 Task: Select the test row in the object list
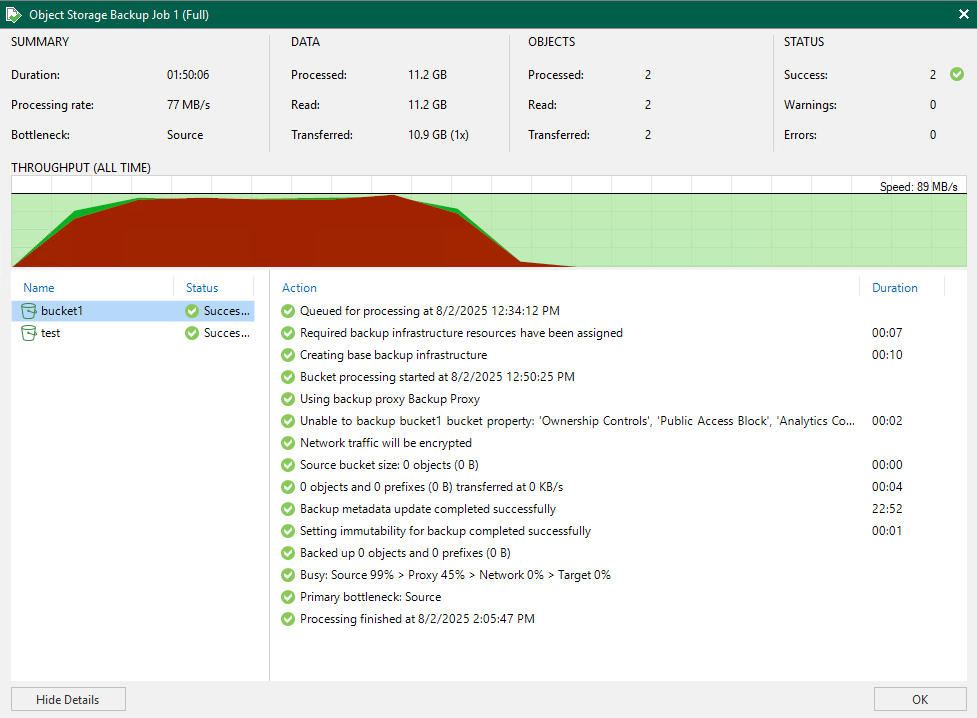133,333
